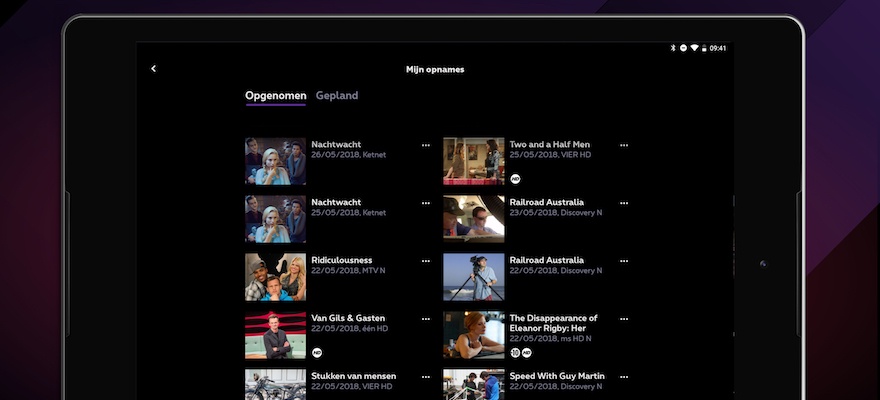Open options for Speed With Guy Martin
The image size is (880, 400).
(x=624, y=377)
